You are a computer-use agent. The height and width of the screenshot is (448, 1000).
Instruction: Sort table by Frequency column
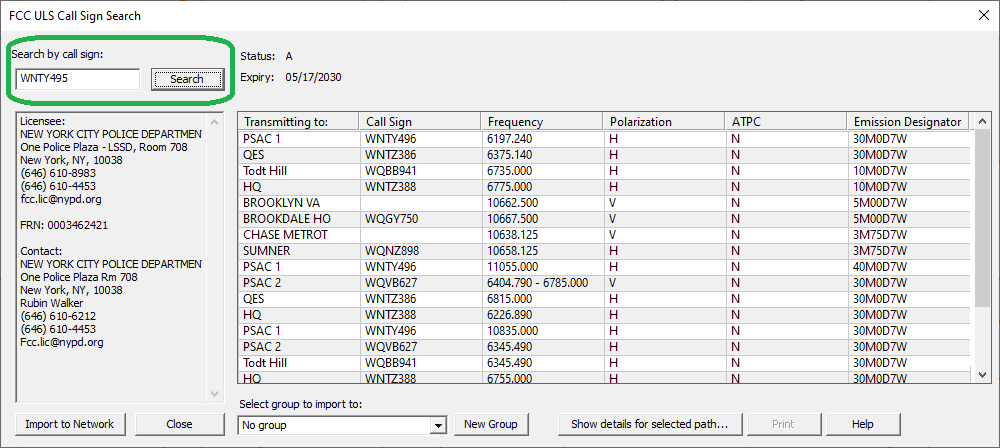click(x=542, y=122)
